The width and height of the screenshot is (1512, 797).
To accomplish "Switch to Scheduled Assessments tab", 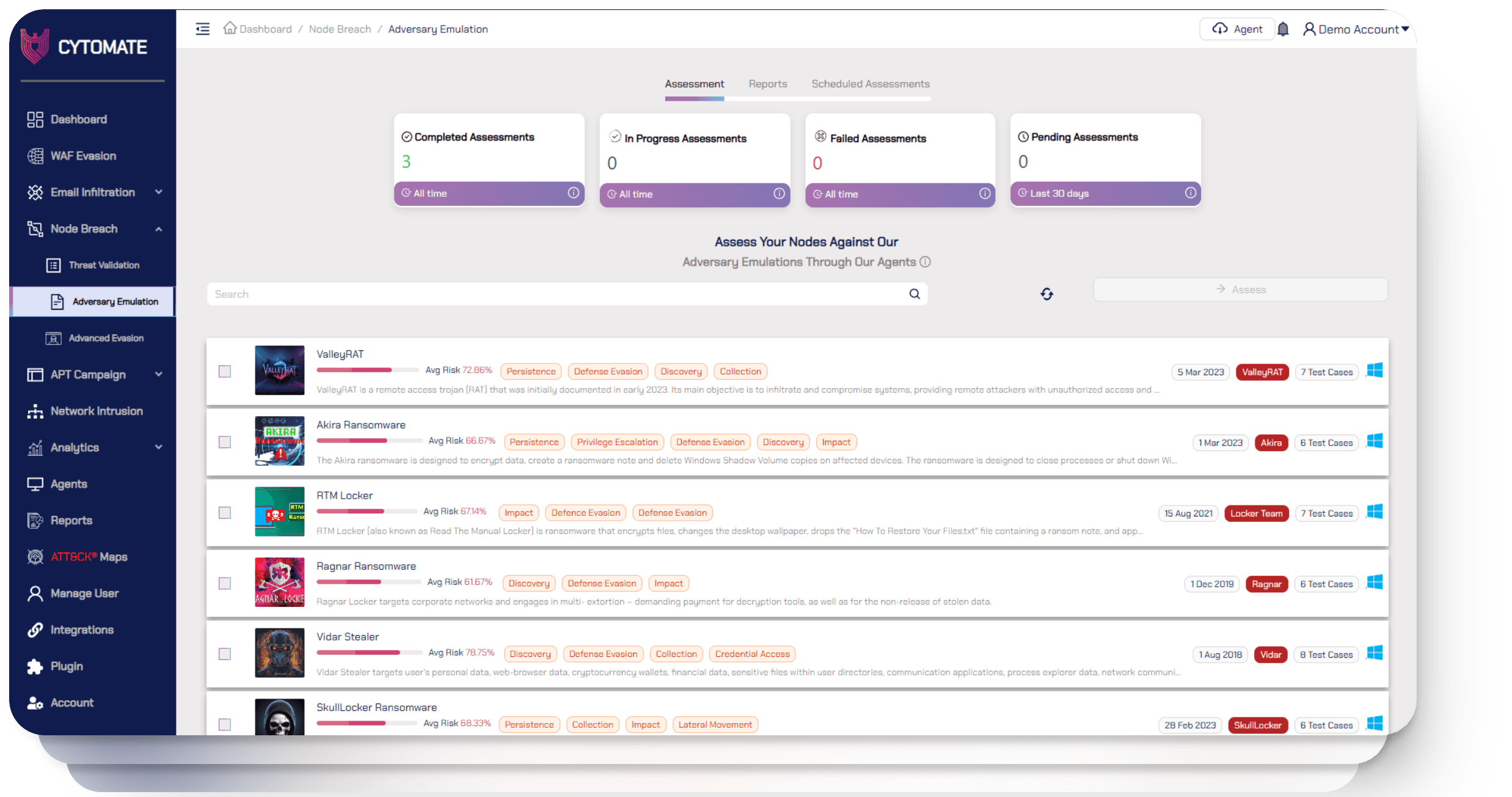I will [871, 84].
